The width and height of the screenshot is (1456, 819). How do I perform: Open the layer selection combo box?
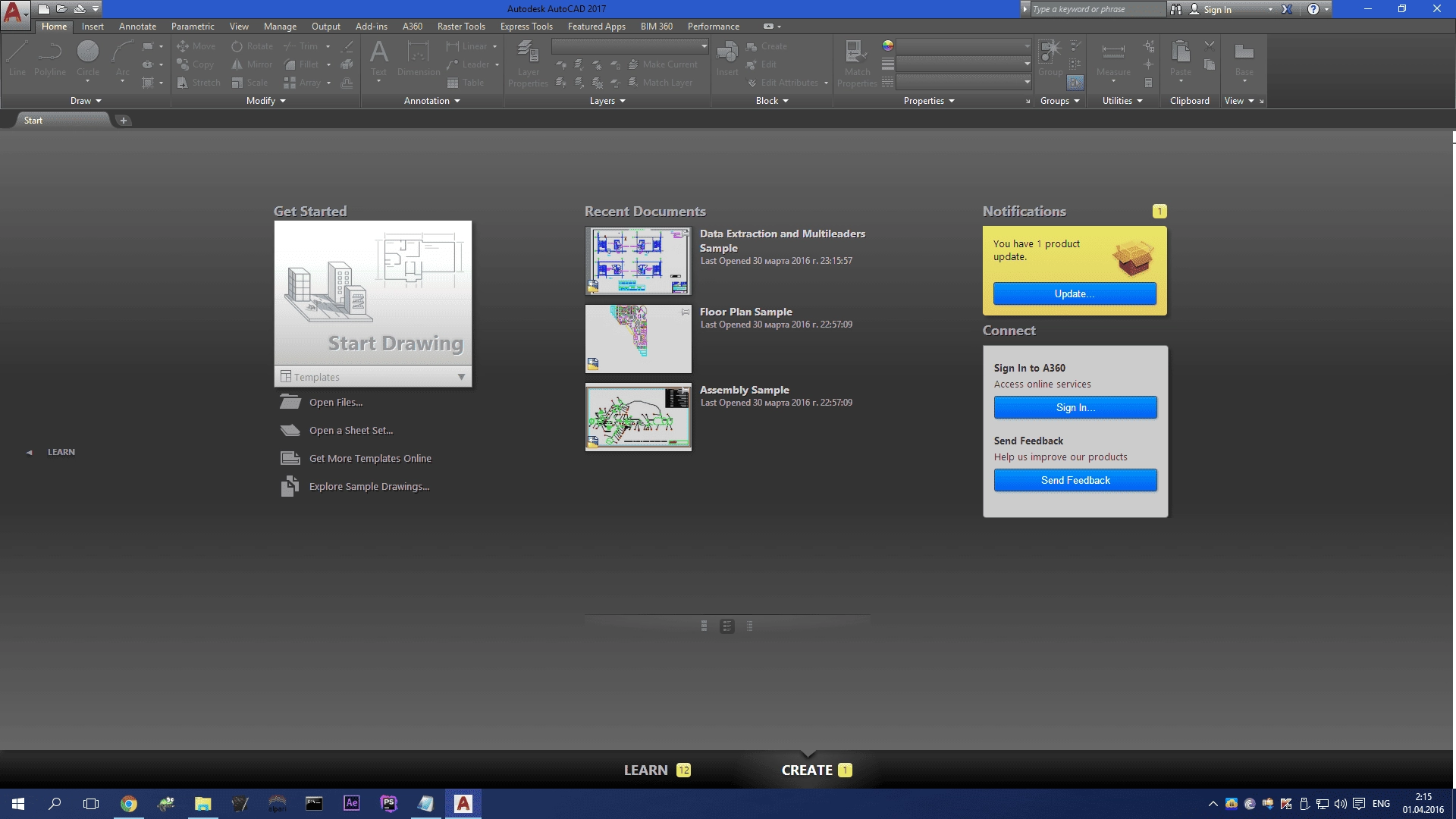630,46
